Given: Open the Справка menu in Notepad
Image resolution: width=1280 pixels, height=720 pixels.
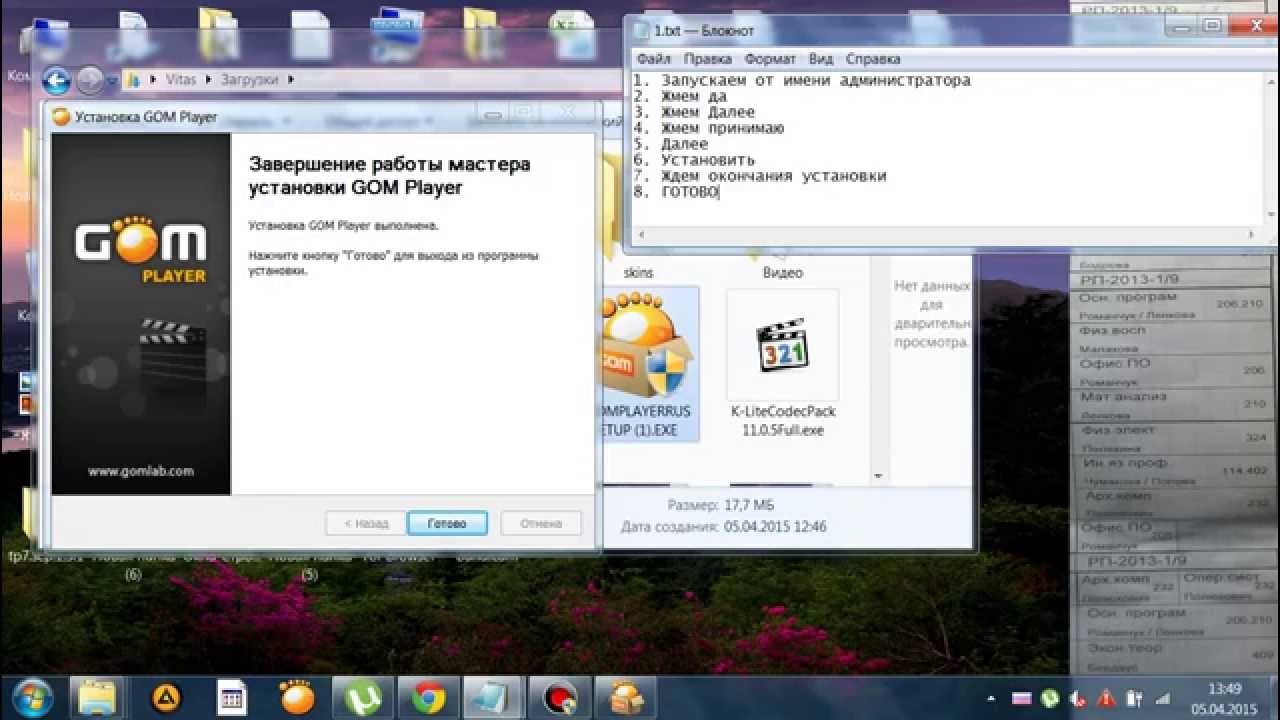Looking at the screenshot, I should click(873, 59).
